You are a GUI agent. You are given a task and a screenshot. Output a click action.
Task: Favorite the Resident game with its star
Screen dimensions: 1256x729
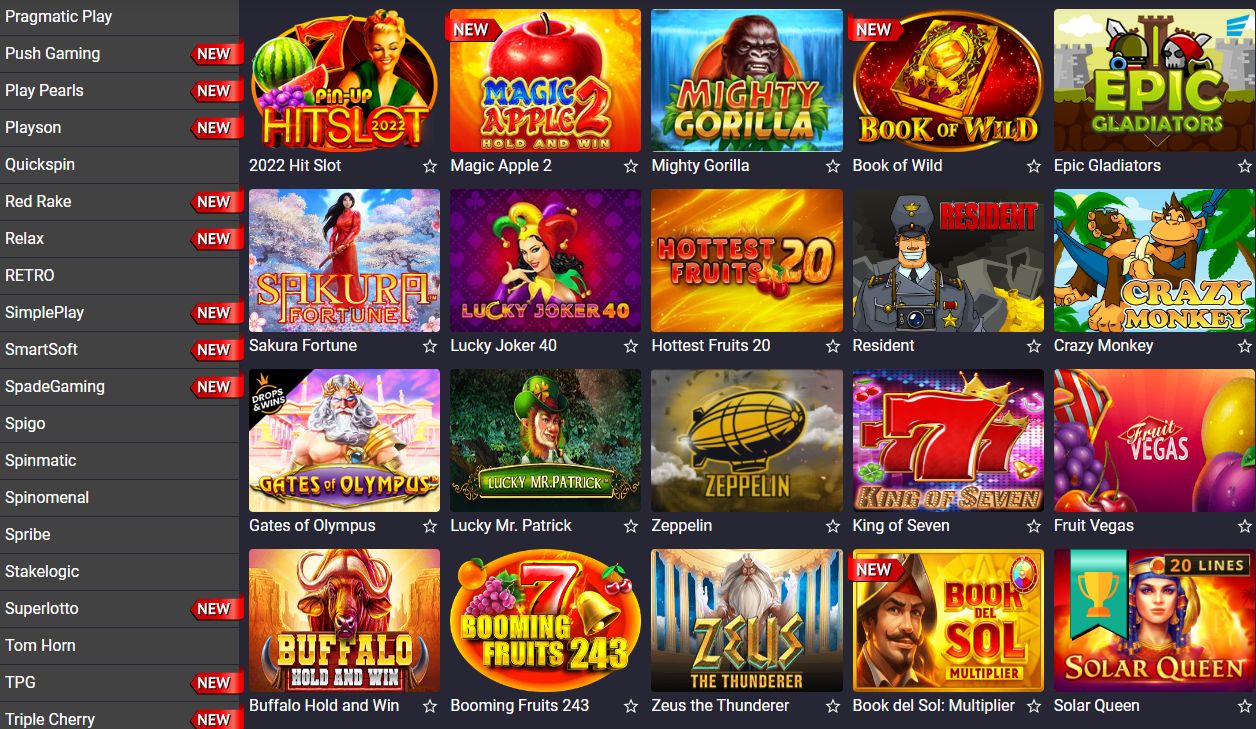[1033, 346]
